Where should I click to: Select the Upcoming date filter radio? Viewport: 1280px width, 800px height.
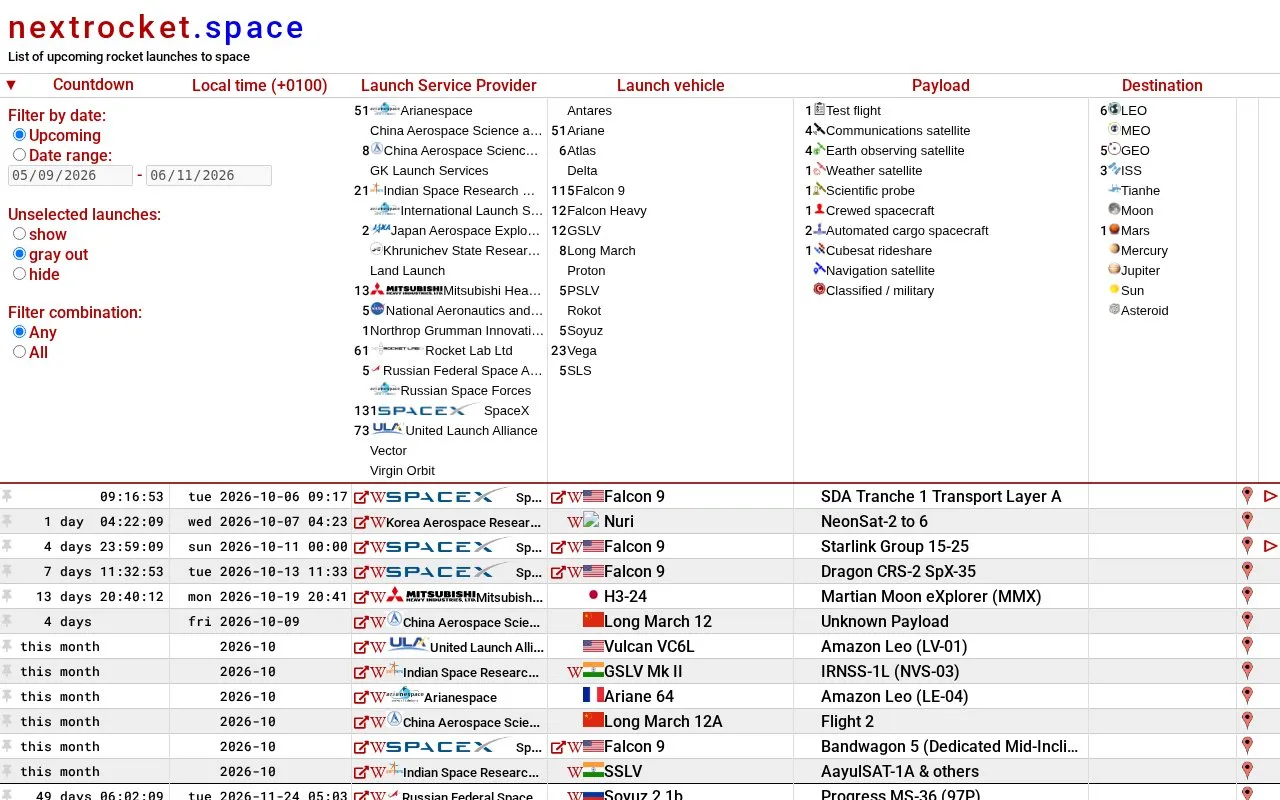pos(19,135)
